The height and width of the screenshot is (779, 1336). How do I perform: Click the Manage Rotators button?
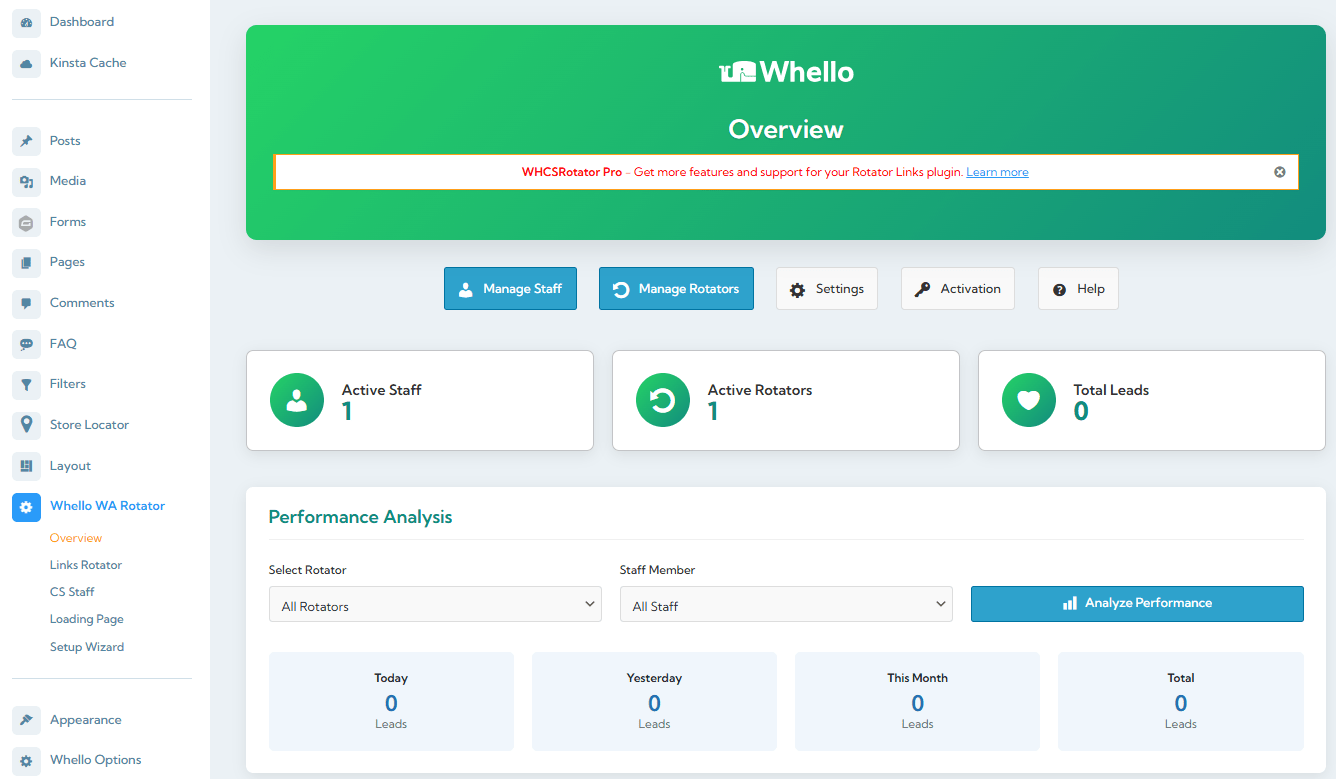[x=676, y=289]
